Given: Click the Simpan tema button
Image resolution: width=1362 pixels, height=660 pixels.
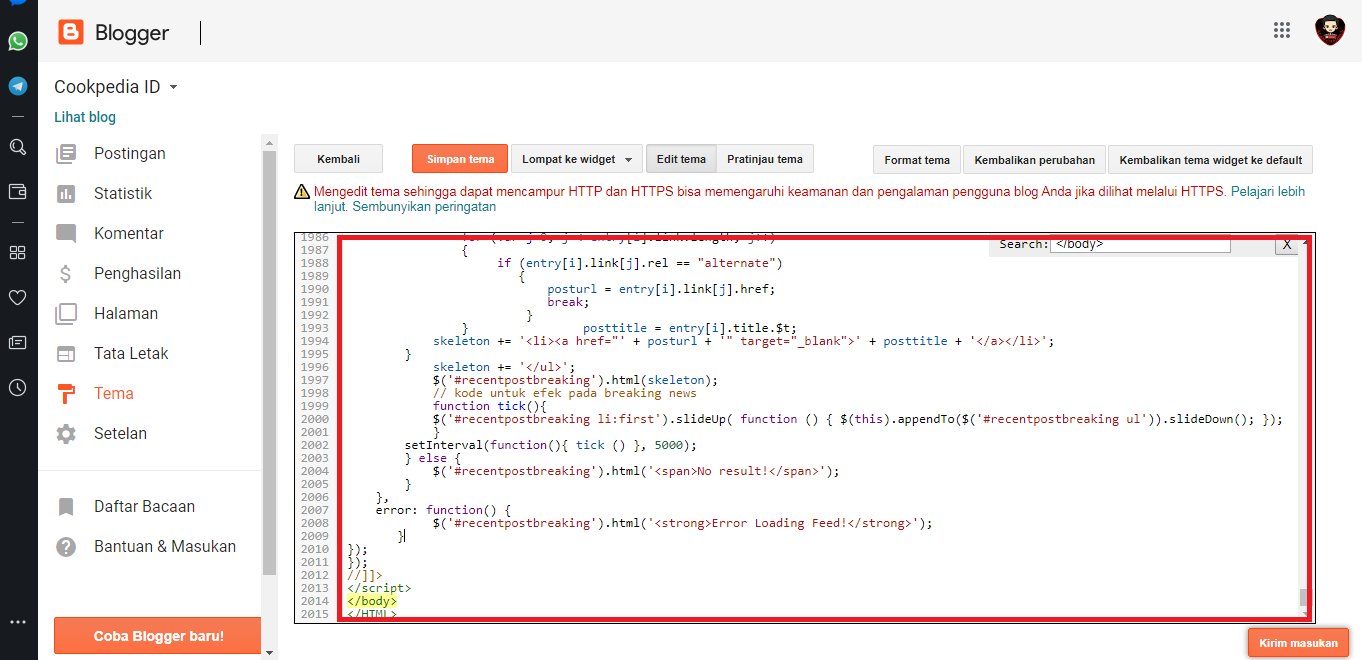Looking at the screenshot, I should click(x=460, y=159).
